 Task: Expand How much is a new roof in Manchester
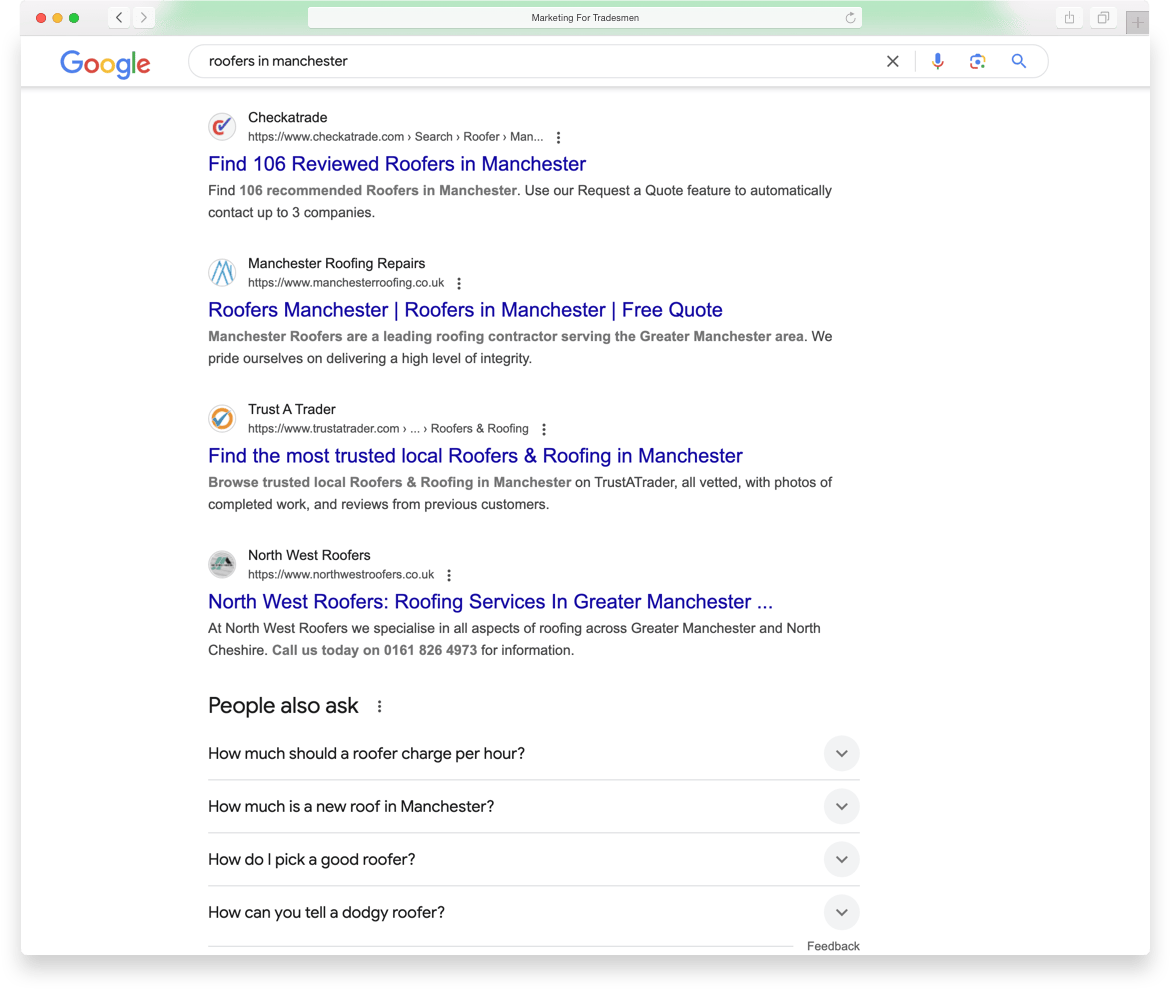click(x=534, y=806)
